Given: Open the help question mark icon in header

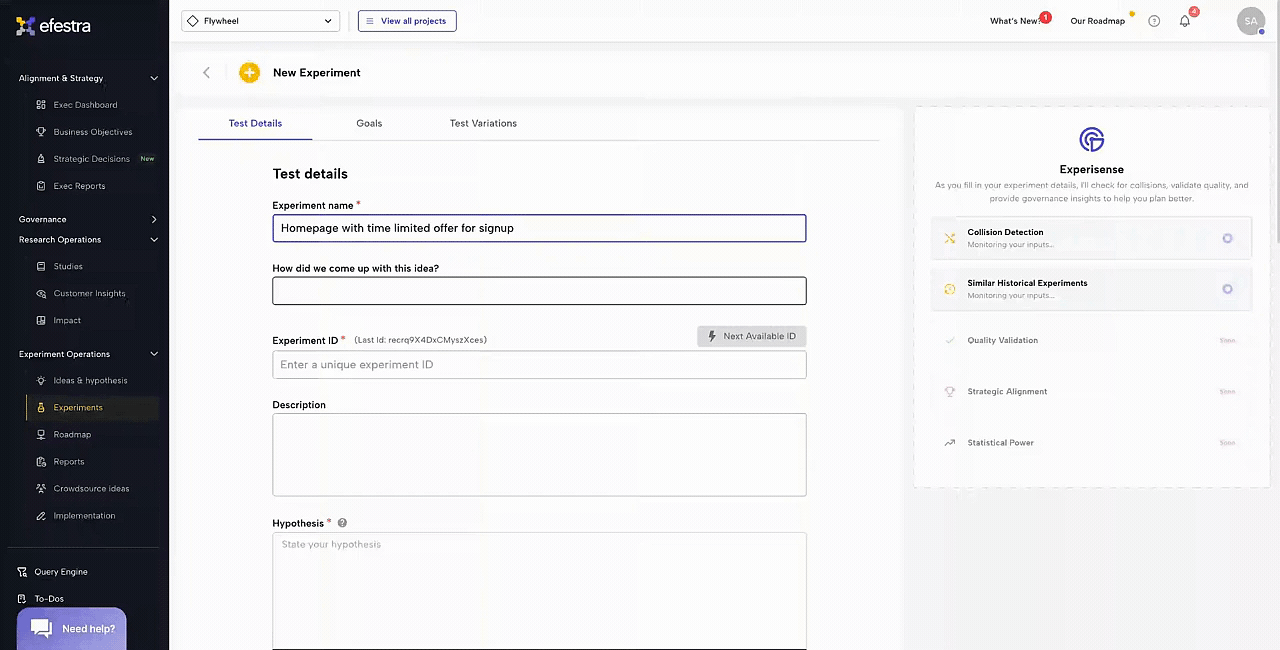Looking at the screenshot, I should (1154, 21).
